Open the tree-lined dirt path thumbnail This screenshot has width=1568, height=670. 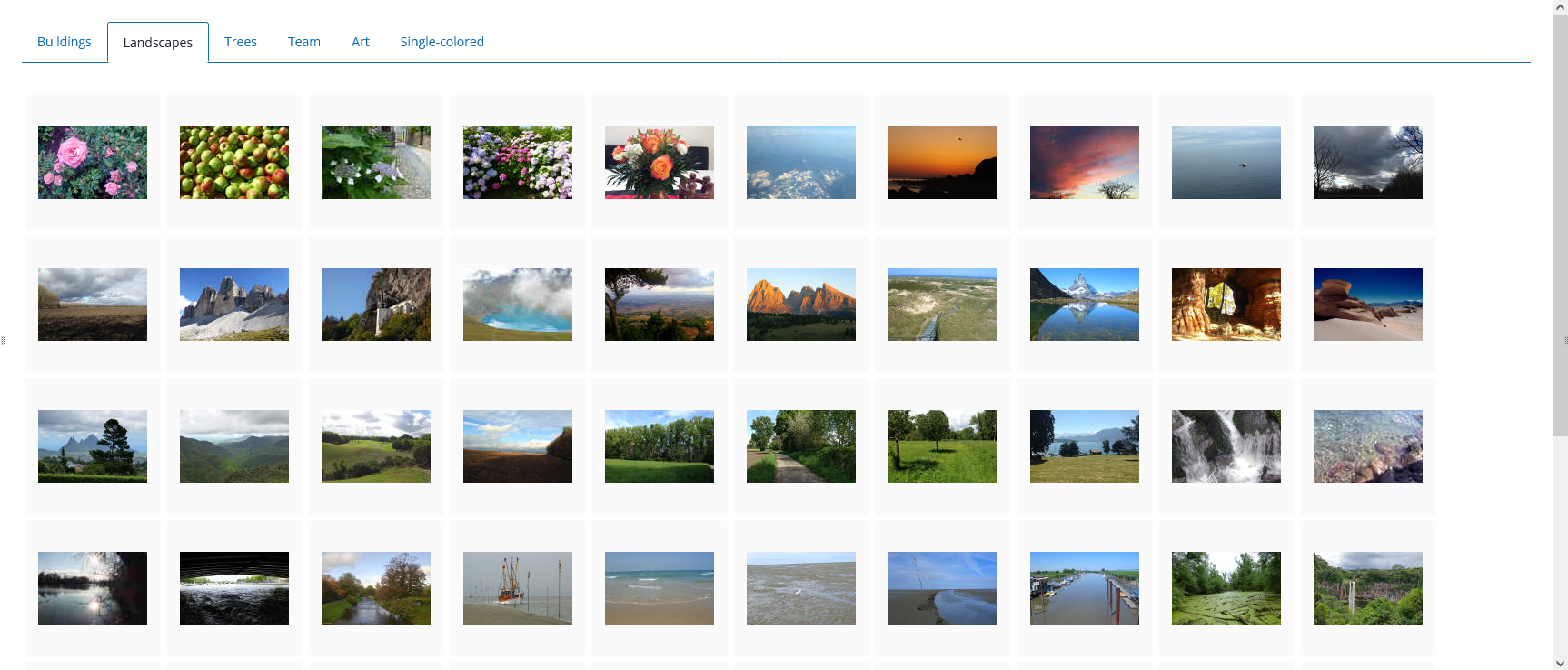point(801,446)
